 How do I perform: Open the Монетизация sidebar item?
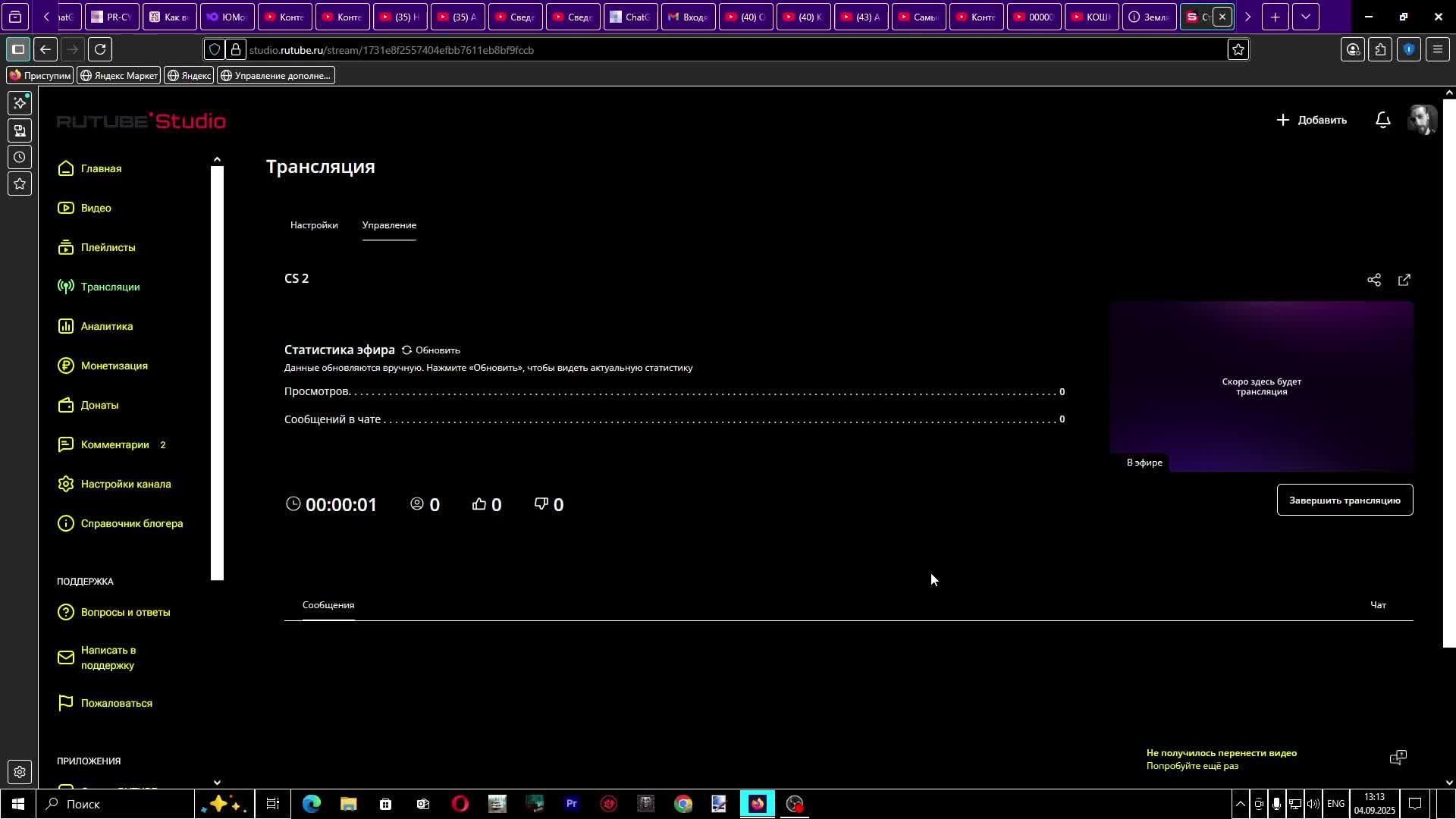click(114, 366)
